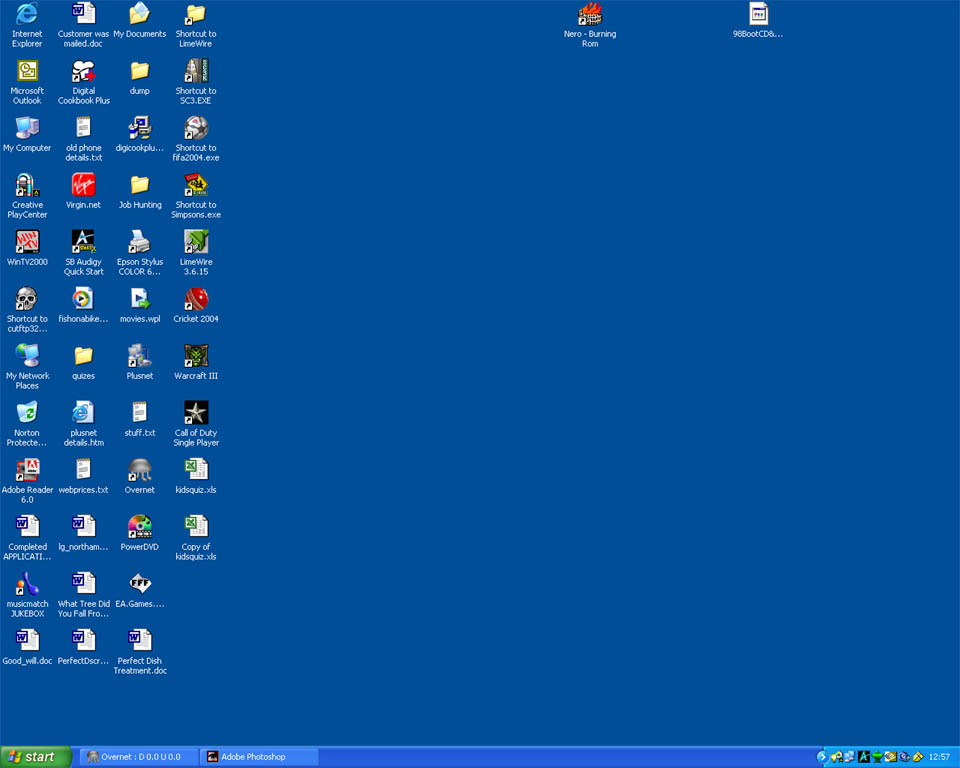Select the WinTV2000 shortcut
This screenshot has height=768, width=960.
coord(27,242)
